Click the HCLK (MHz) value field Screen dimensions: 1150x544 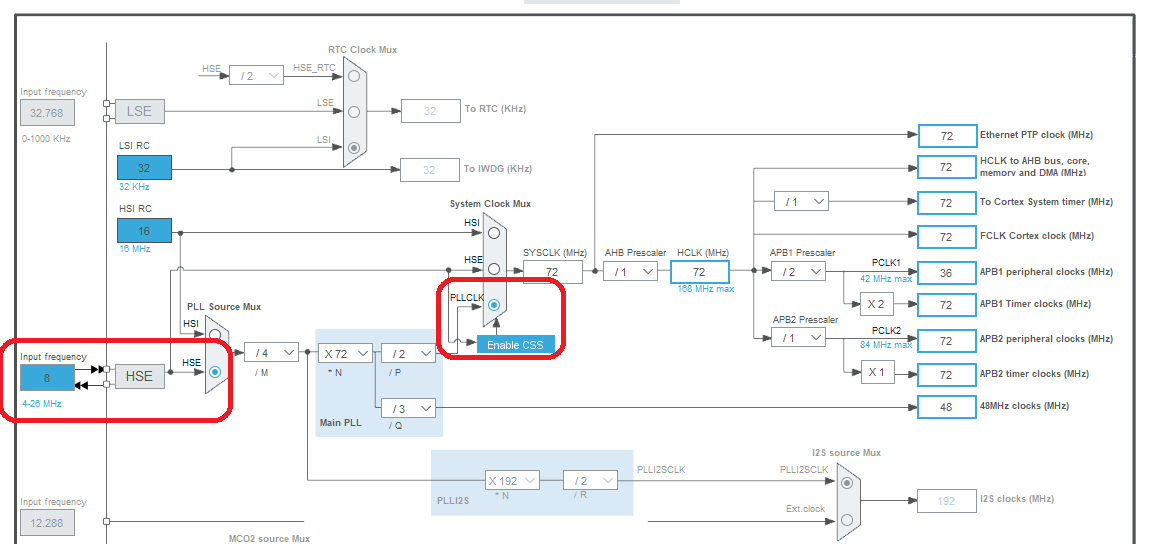(700, 272)
